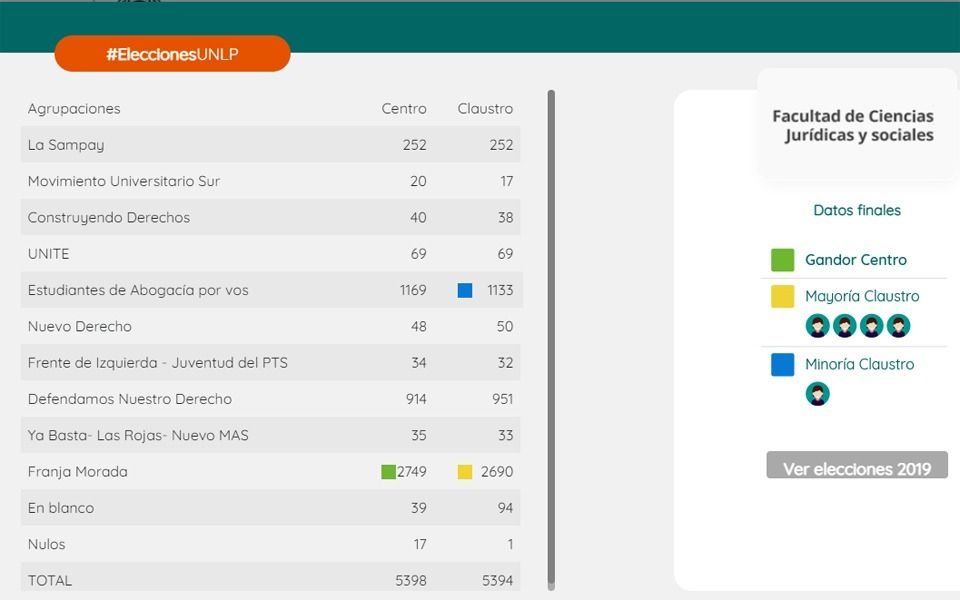Click the Mayoría Claustro legend label
The height and width of the screenshot is (600, 960).
coord(862,296)
